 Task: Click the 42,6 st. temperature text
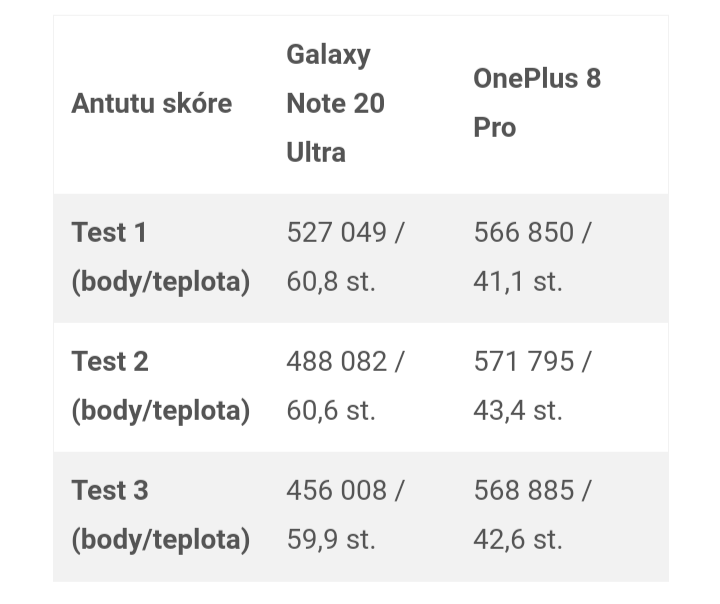(x=518, y=539)
